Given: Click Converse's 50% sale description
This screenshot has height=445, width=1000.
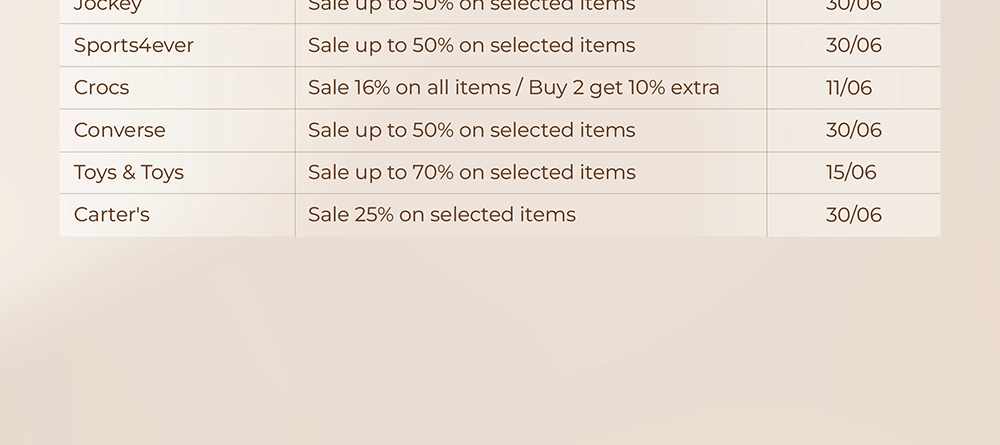Looking at the screenshot, I should point(471,130).
